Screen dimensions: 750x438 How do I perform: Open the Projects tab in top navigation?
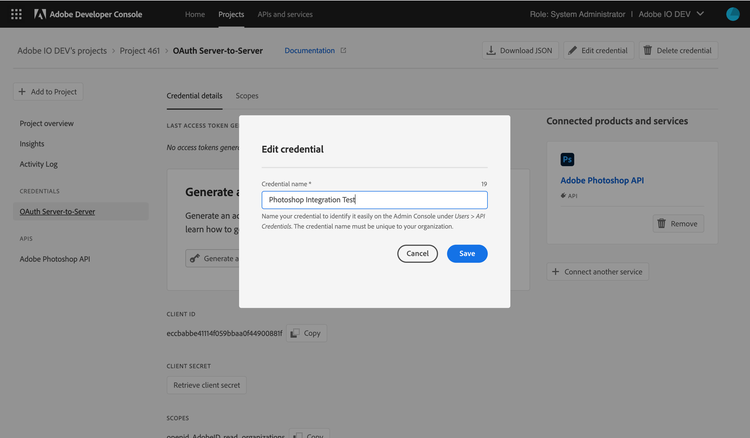click(x=230, y=14)
